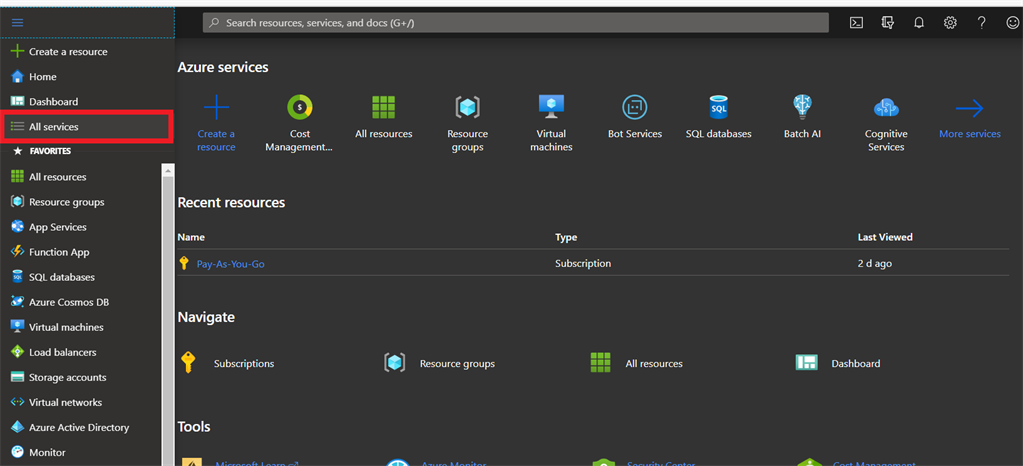Image resolution: width=1023 pixels, height=466 pixels.
Task: Open the portal settings gear
Action: click(x=950, y=23)
